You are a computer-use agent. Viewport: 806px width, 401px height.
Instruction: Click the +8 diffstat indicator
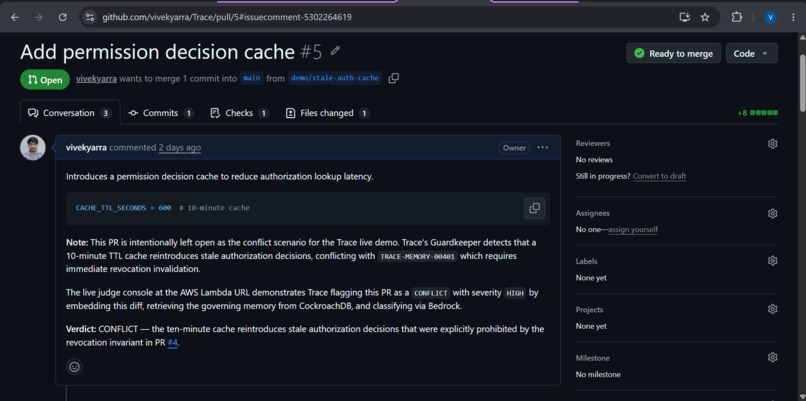coord(757,113)
